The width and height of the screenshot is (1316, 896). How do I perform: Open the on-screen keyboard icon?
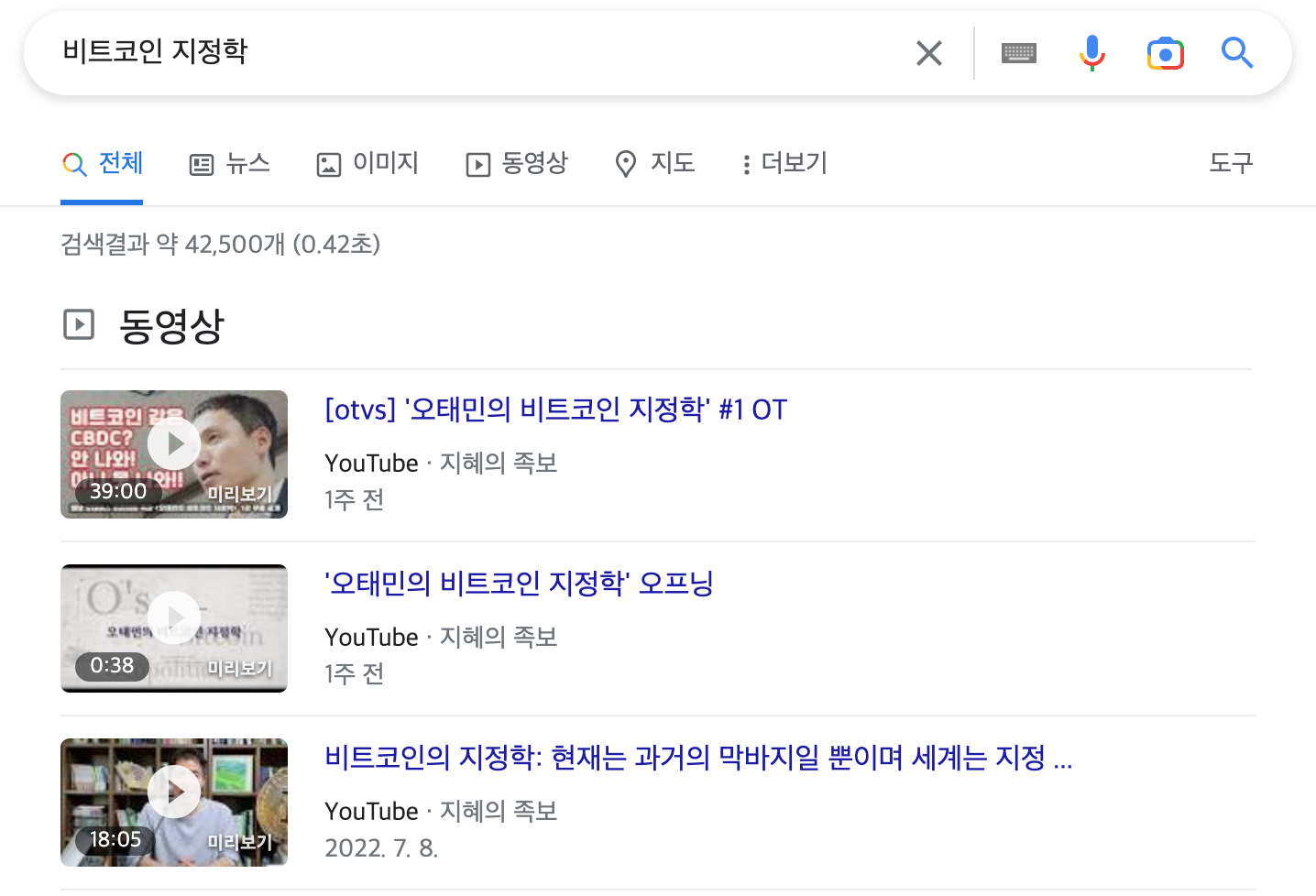point(1018,53)
